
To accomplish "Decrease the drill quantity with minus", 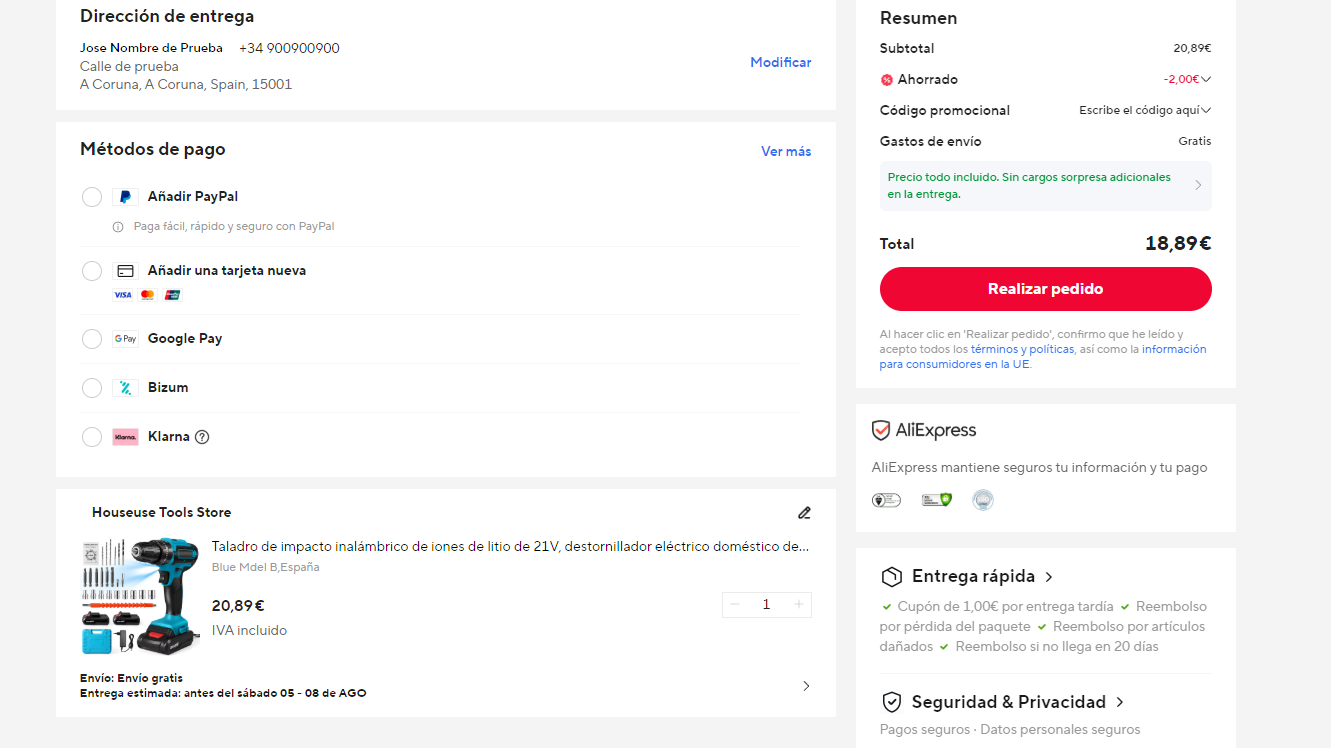I will coord(735,604).
